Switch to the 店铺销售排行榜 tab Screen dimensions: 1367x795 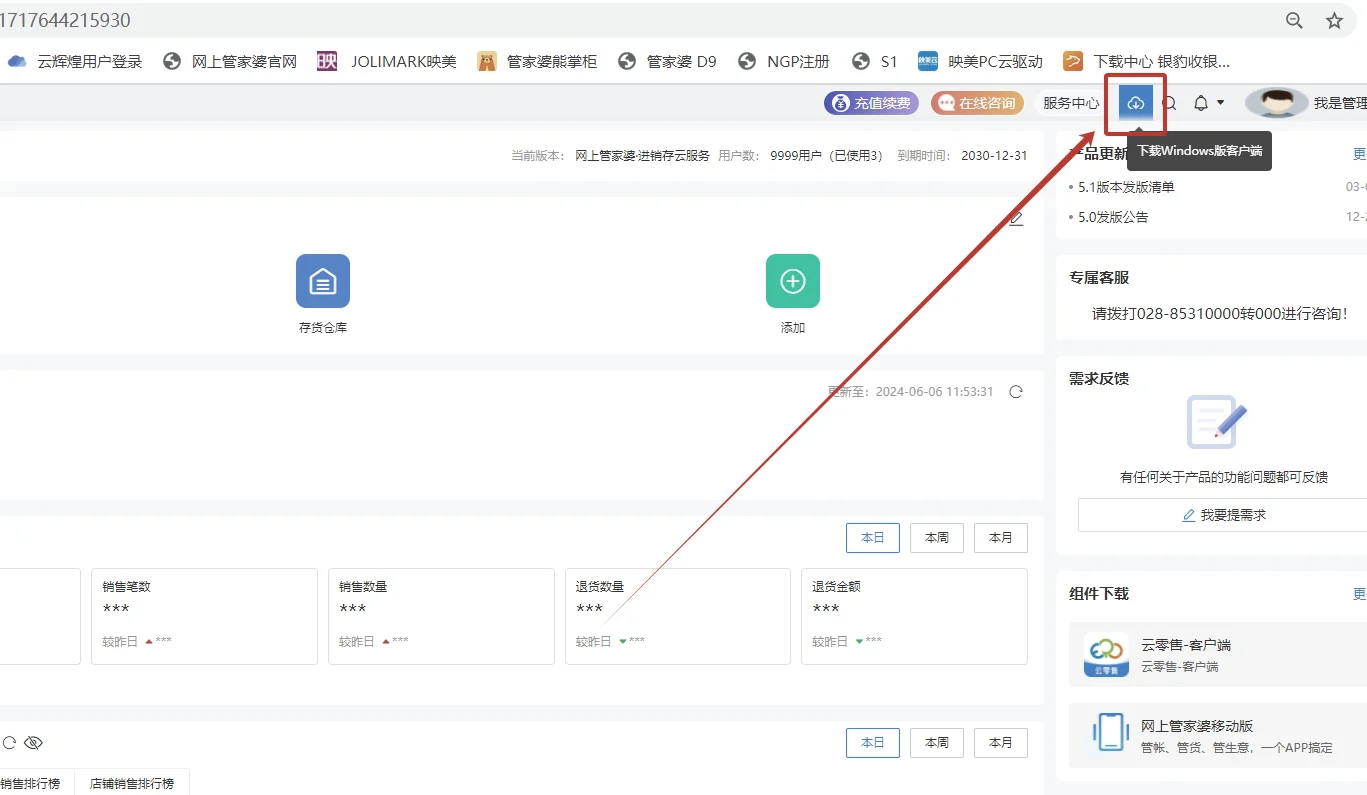click(x=131, y=783)
